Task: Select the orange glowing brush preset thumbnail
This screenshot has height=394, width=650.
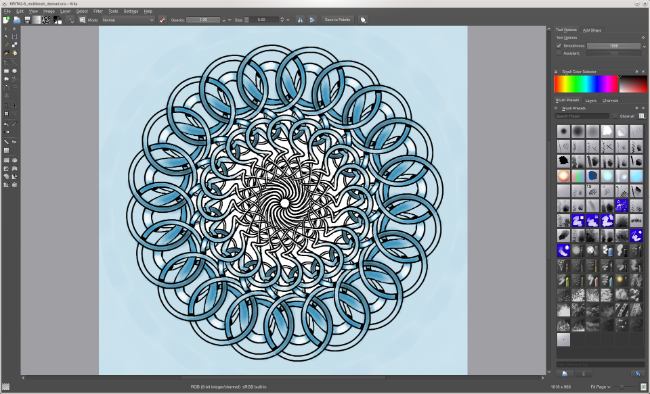Action: pos(563,176)
